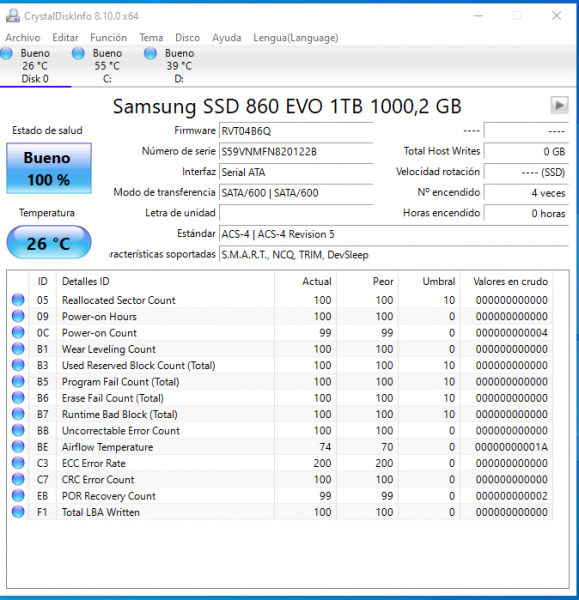This screenshot has height=600, width=579.
Task: Open the Tema menu
Action: click(151, 38)
